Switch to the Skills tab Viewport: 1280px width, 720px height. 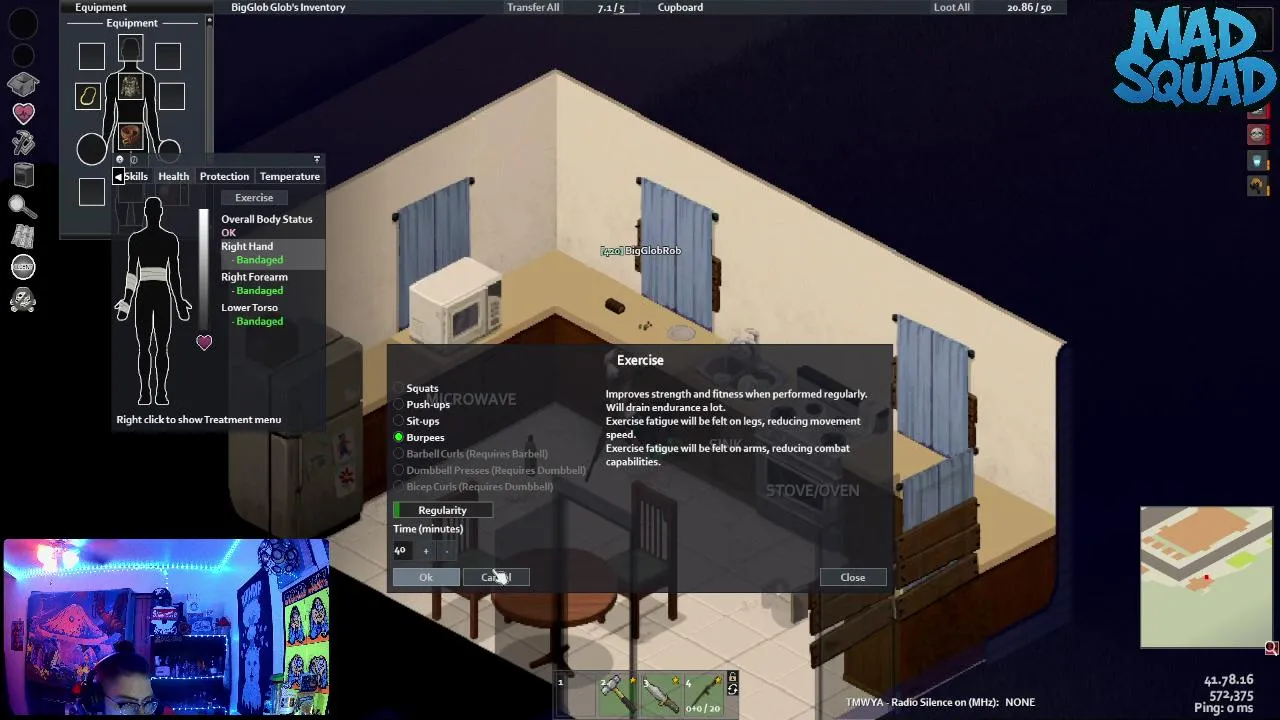(136, 177)
